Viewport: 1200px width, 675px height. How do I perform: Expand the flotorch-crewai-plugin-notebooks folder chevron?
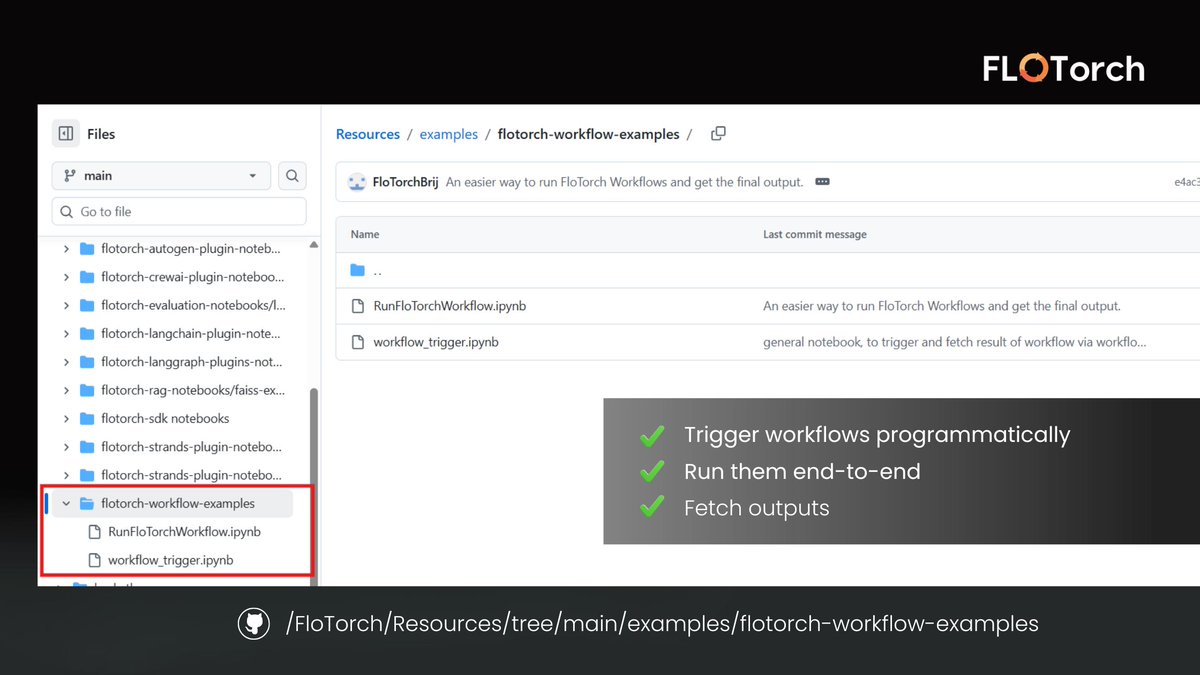pos(66,277)
